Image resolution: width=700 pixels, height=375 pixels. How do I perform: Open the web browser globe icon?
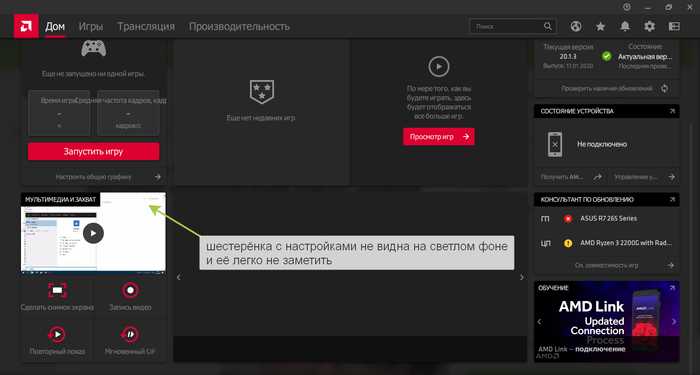point(576,26)
